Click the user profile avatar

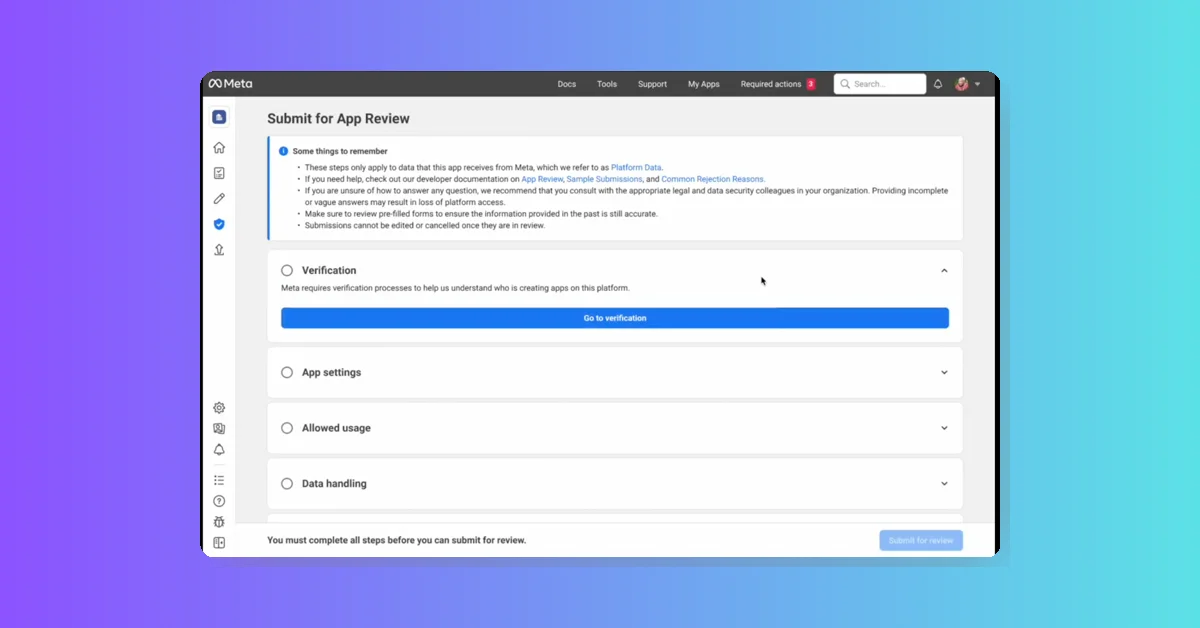[x=962, y=84]
